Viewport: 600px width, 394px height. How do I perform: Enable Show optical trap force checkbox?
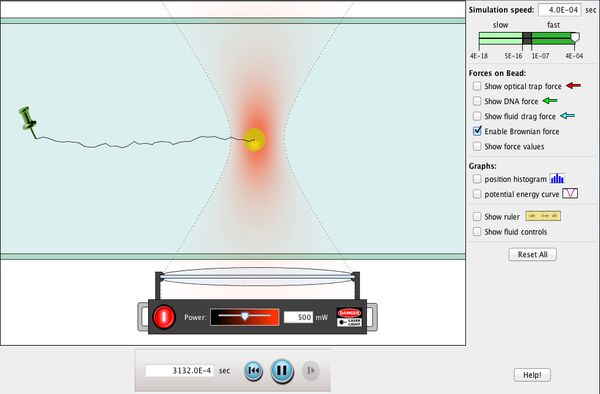pos(477,86)
